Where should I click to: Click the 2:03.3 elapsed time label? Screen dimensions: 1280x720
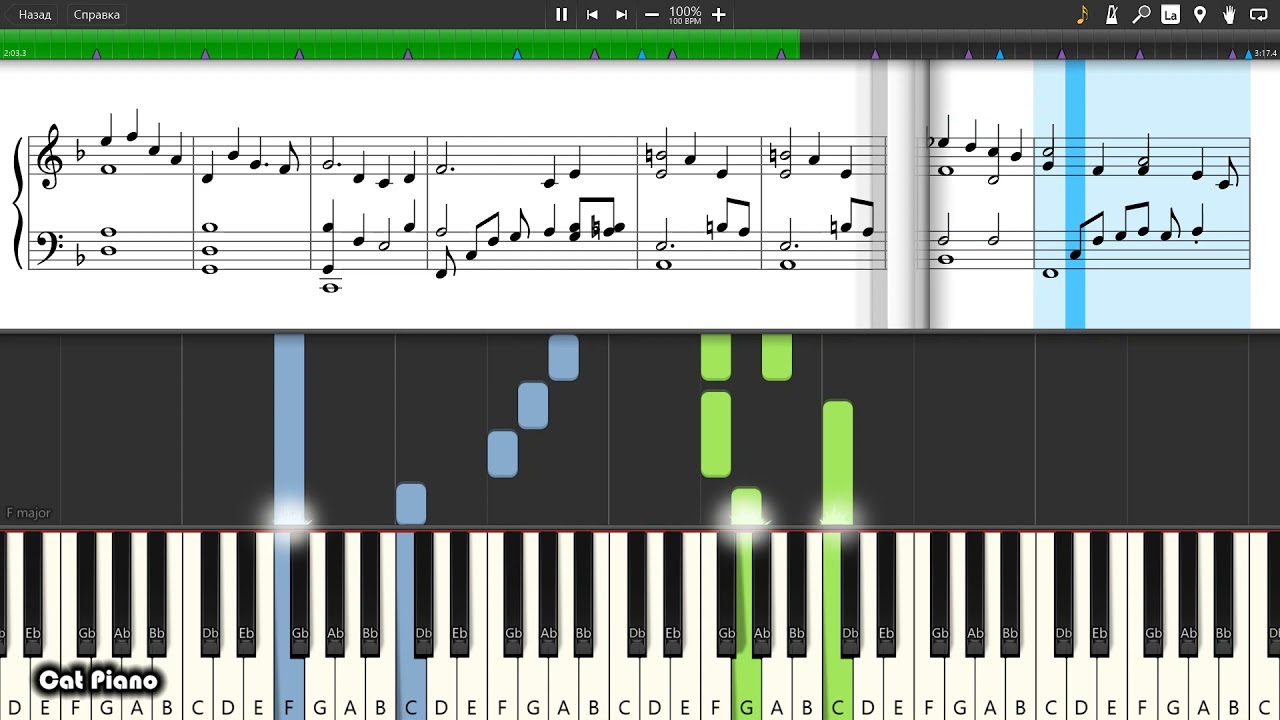[15, 53]
